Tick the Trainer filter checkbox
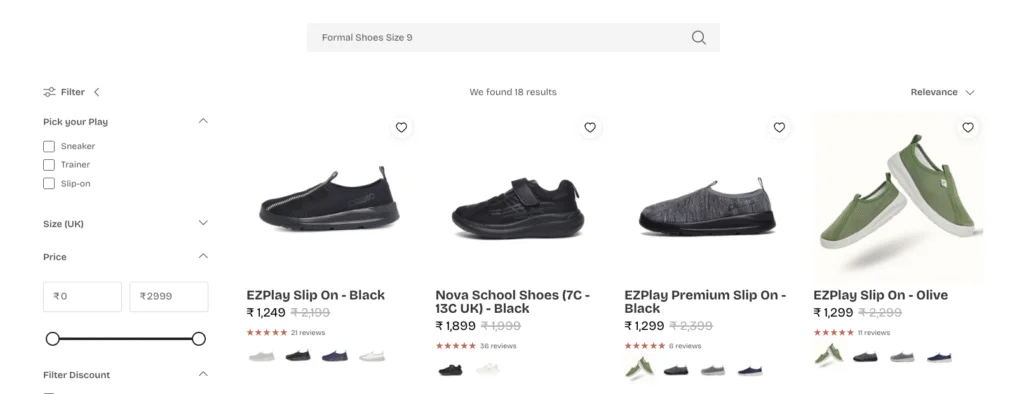 click(x=49, y=165)
